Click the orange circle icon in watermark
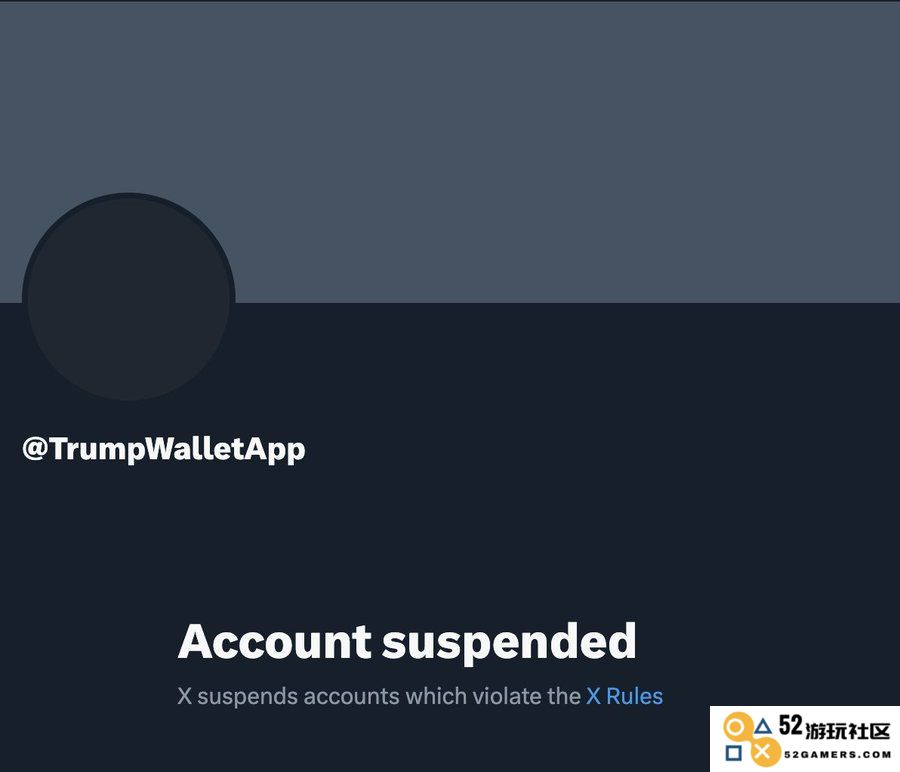The width and height of the screenshot is (900, 772). pos(735,728)
